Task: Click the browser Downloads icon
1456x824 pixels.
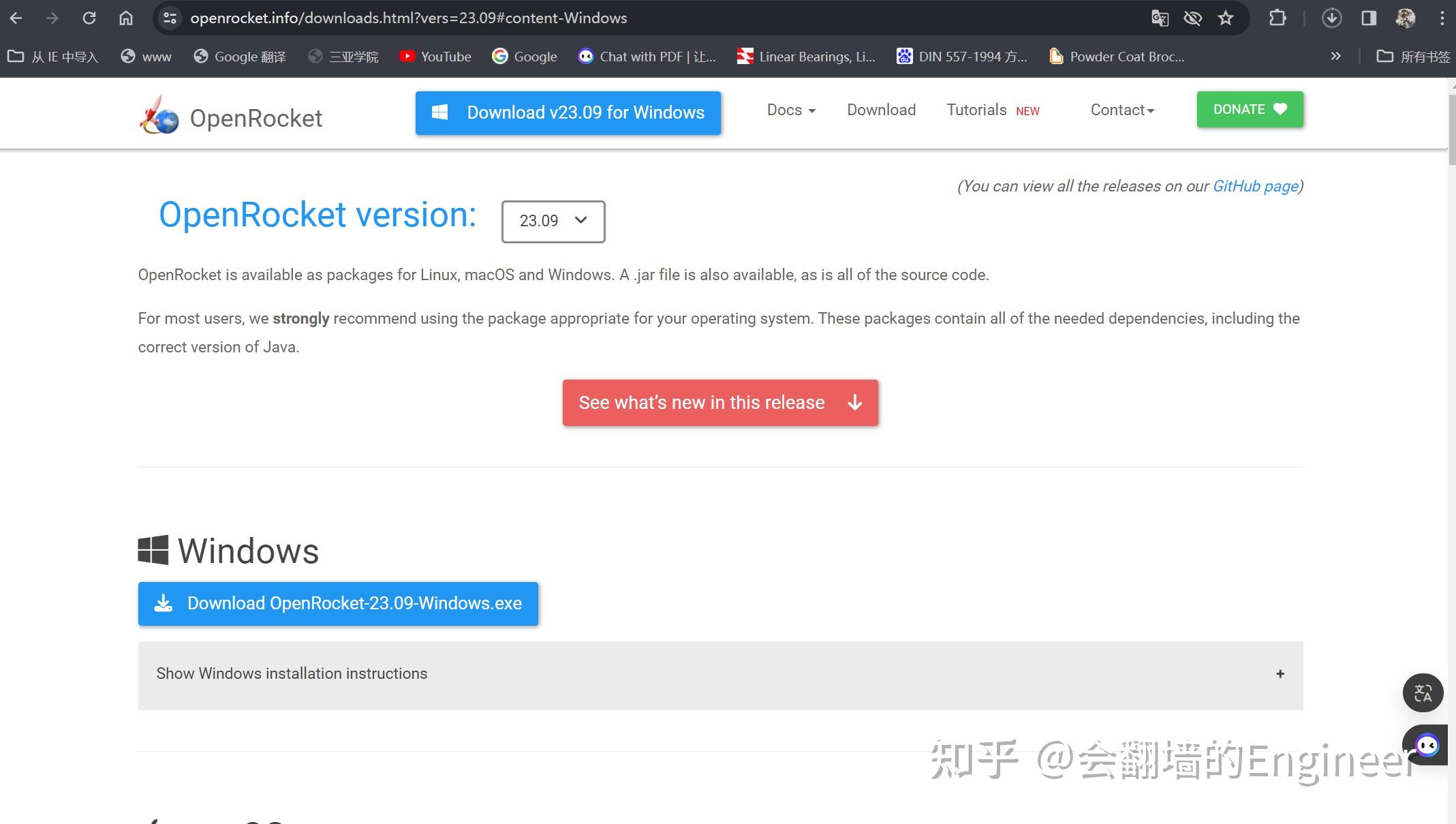Action: pos(1331,18)
